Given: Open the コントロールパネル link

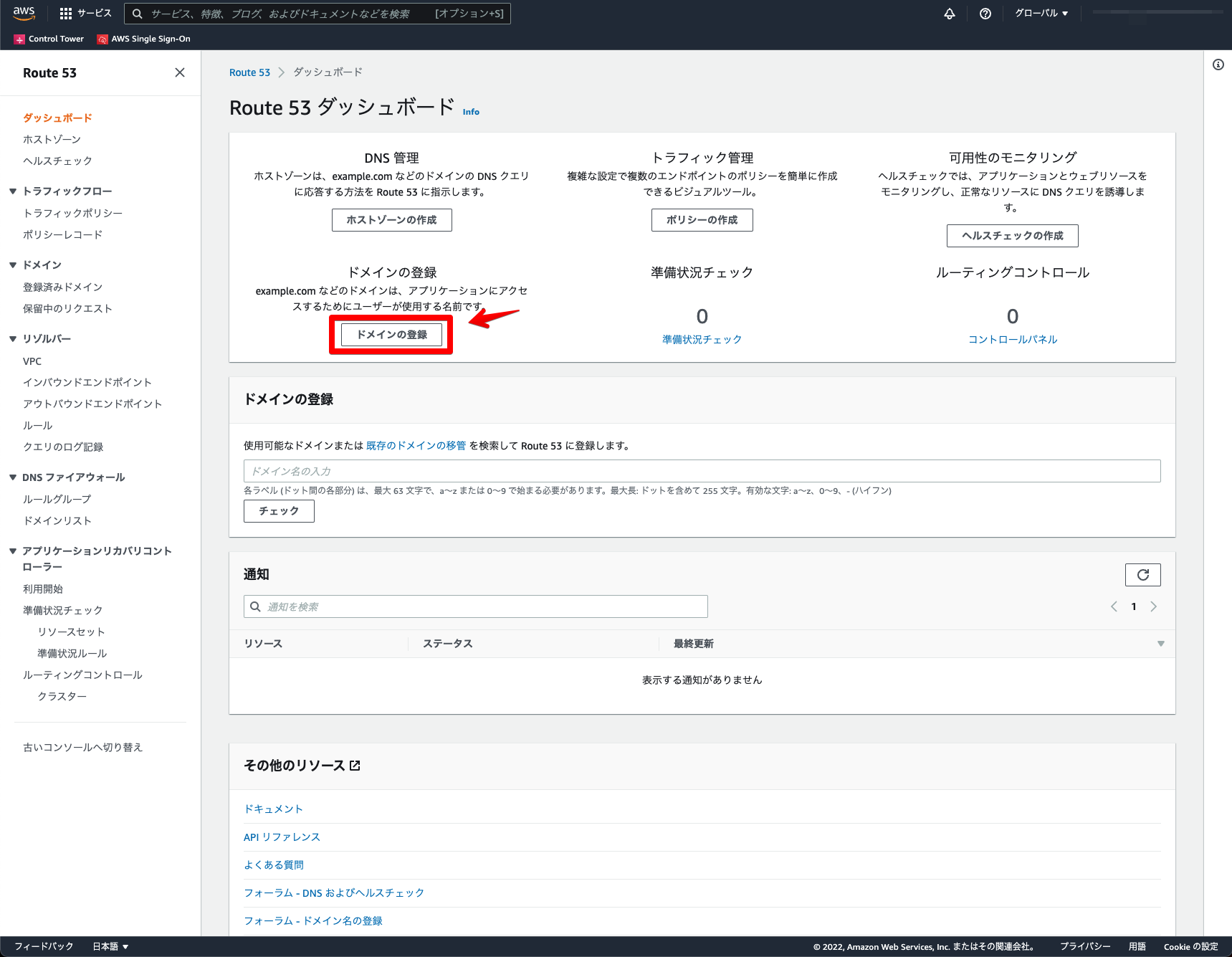Looking at the screenshot, I should [1012, 339].
